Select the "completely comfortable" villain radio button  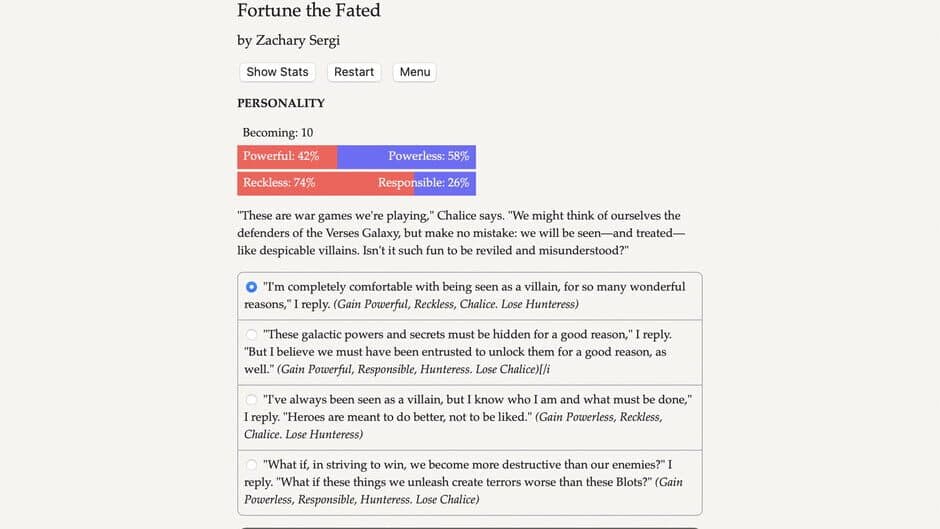[252, 287]
